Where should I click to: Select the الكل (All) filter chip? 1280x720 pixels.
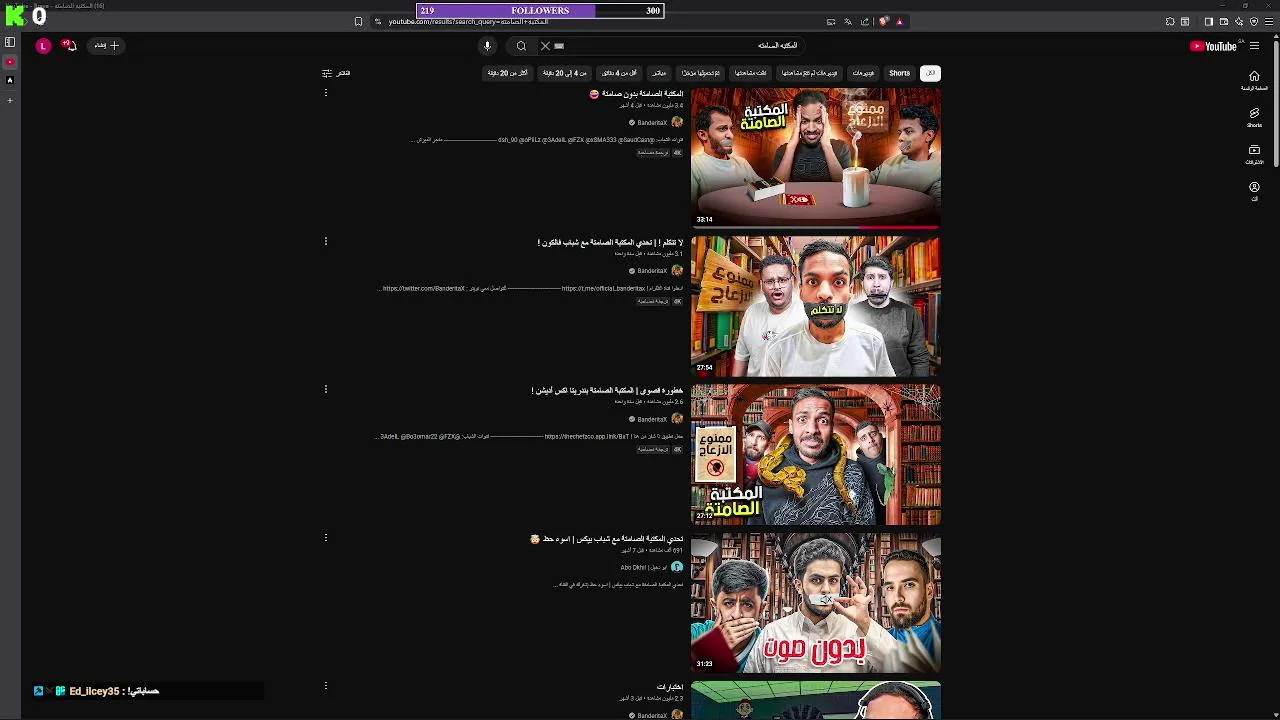[930, 73]
